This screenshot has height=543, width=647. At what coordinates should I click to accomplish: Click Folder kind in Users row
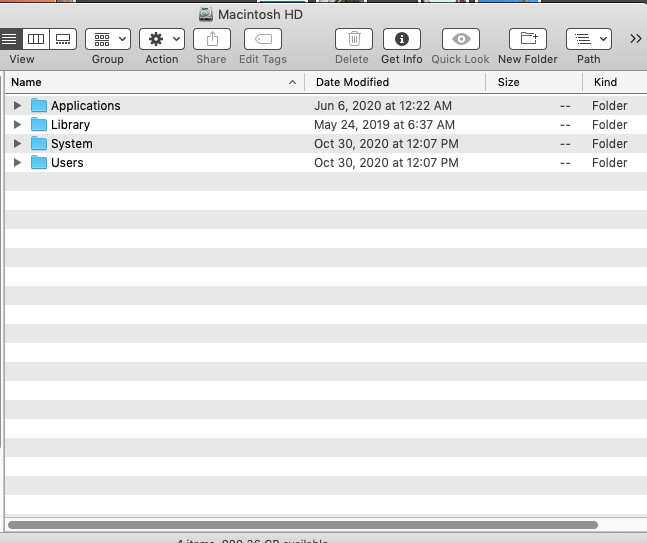(609, 163)
